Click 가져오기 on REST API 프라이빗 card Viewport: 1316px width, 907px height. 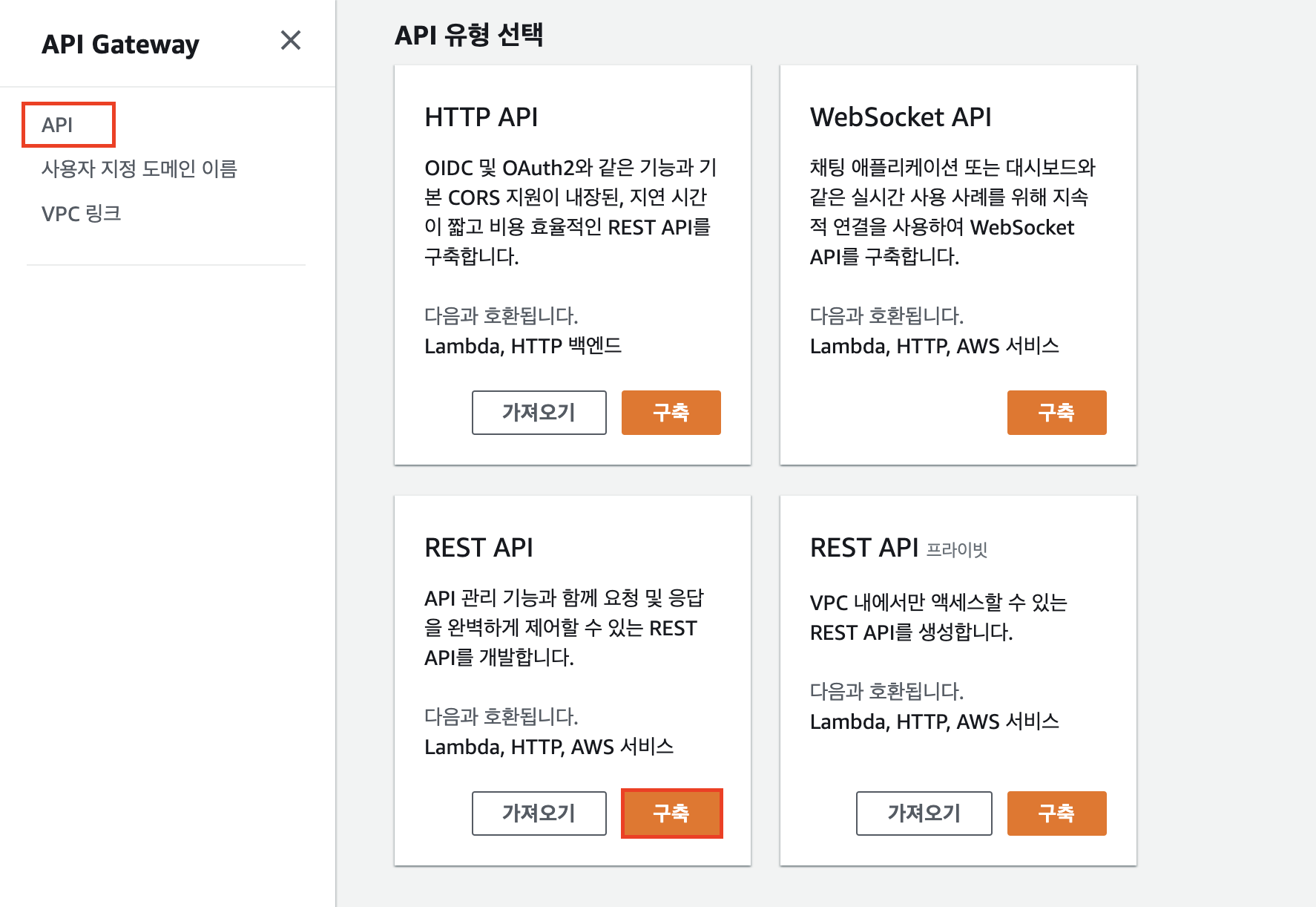(x=924, y=813)
